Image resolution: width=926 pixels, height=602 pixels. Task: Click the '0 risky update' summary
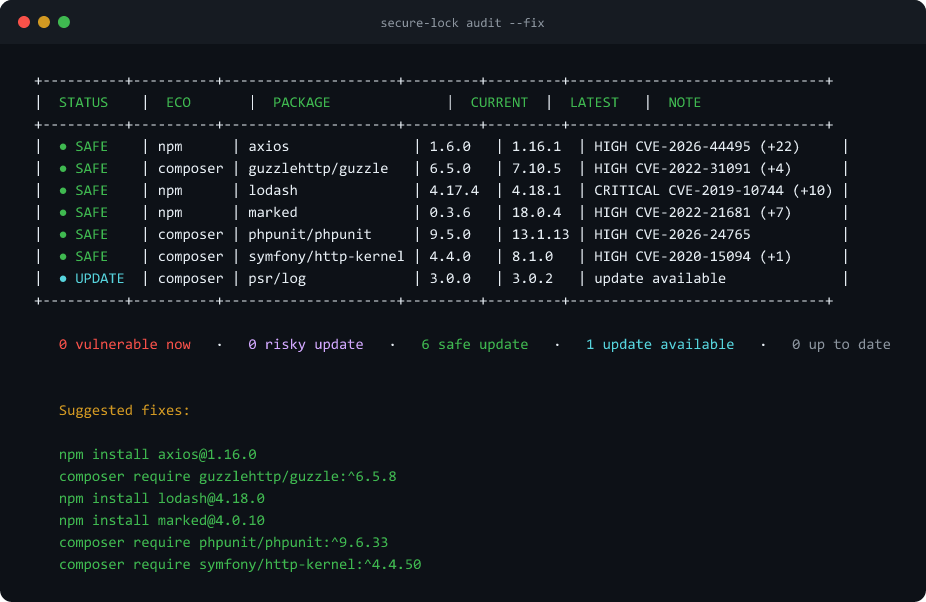(306, 344)
